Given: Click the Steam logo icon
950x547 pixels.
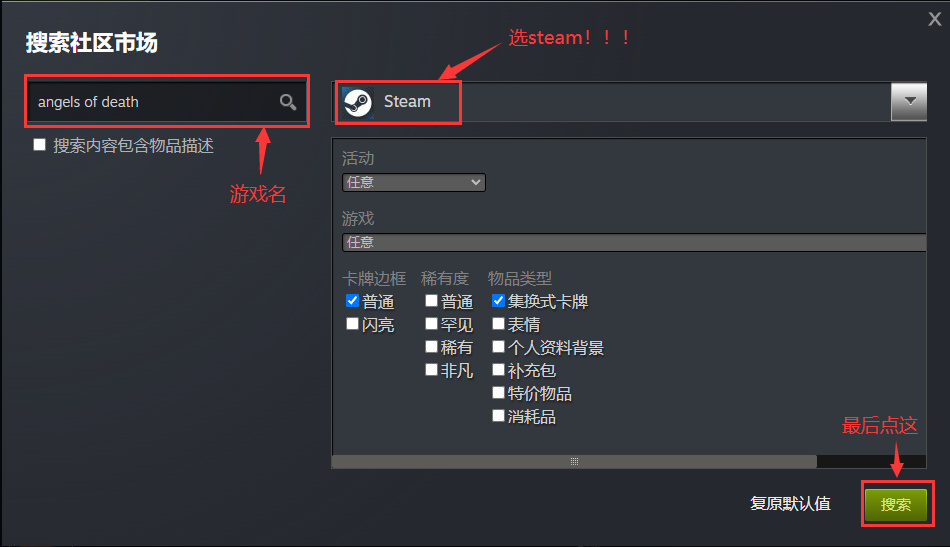Looking at the screenshot, I should click(x=357, y=102).
